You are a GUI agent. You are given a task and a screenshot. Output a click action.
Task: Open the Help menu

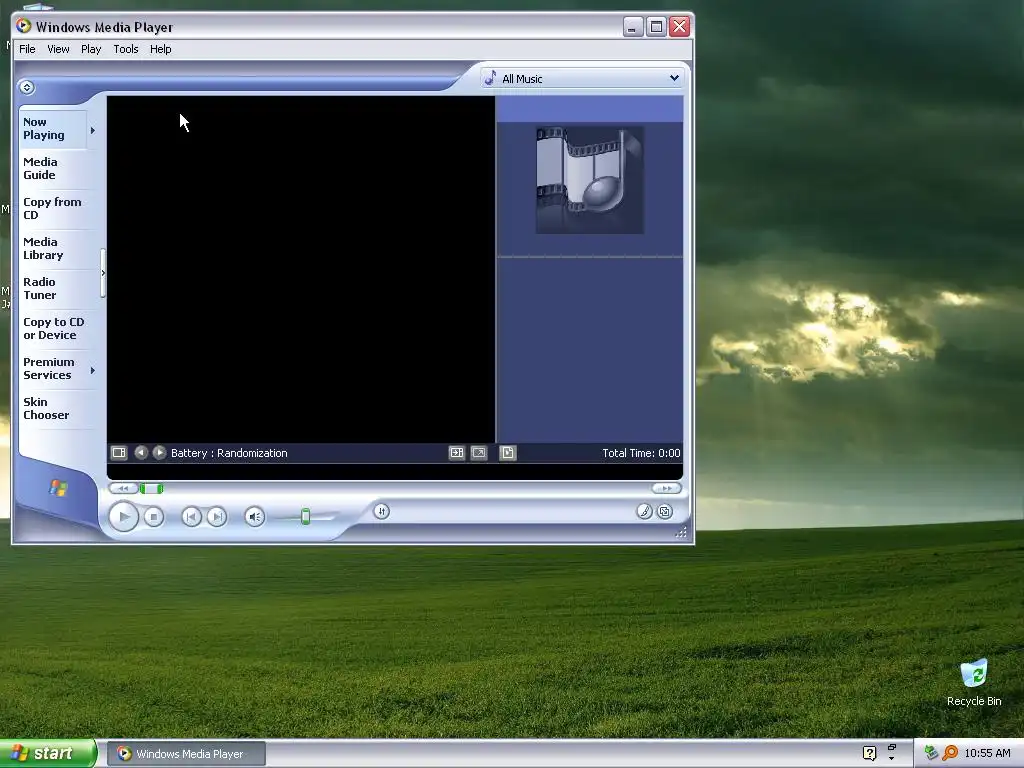pyautogui.click(x=160, y=49)
